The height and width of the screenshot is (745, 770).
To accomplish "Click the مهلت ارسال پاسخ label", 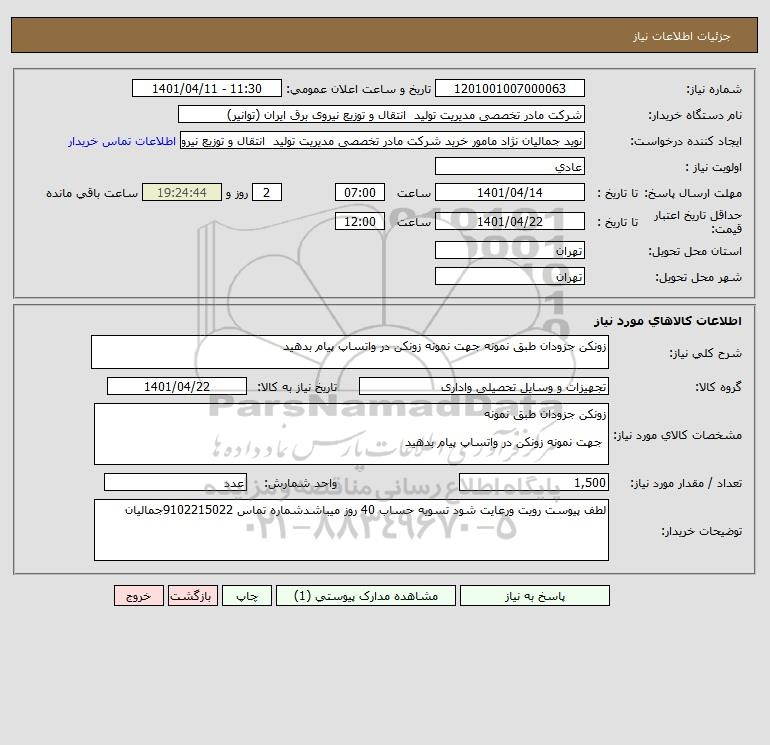I will [692, 193].
